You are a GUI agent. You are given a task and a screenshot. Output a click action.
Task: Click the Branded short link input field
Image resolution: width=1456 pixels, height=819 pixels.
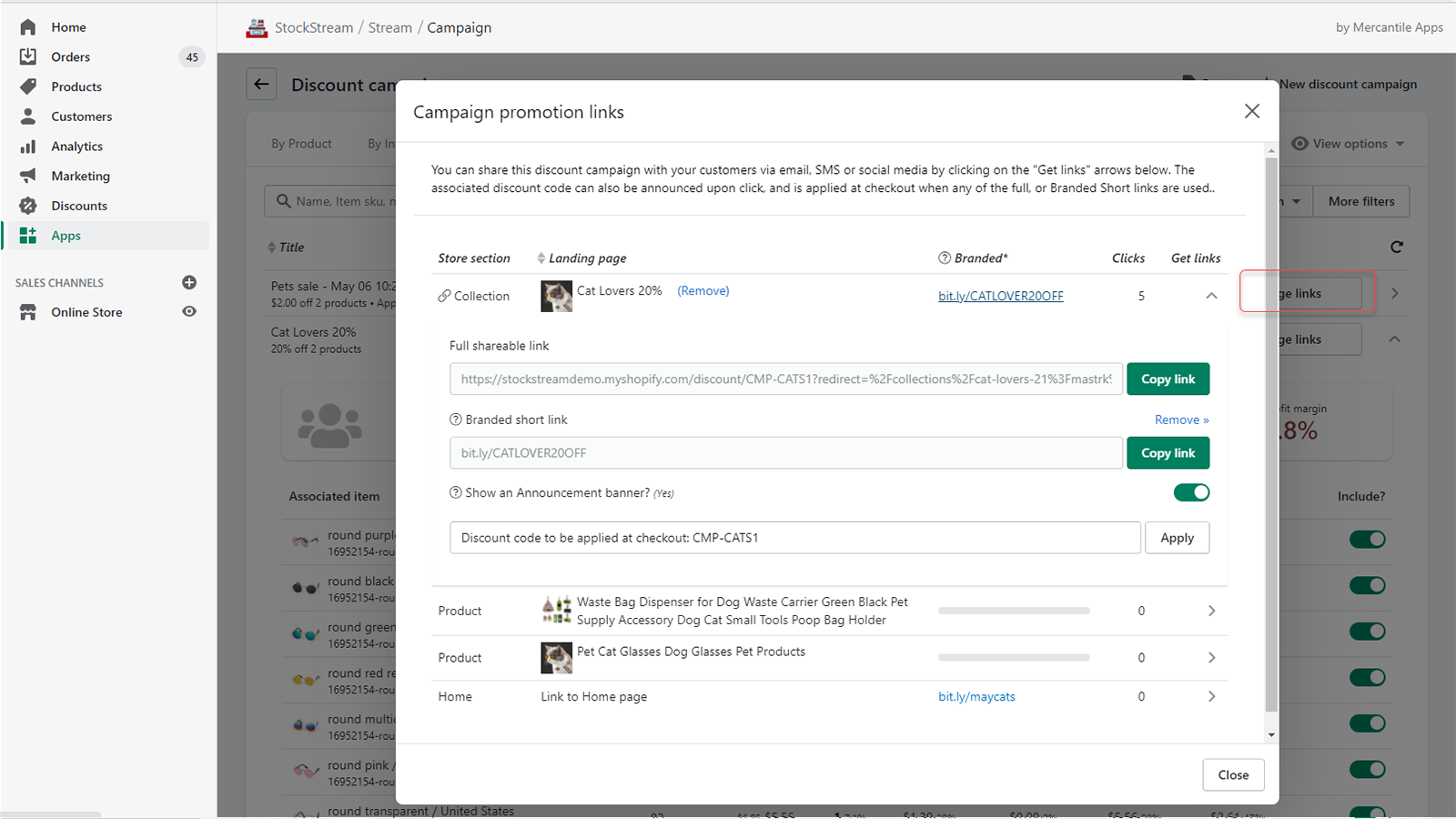[785, 453]
